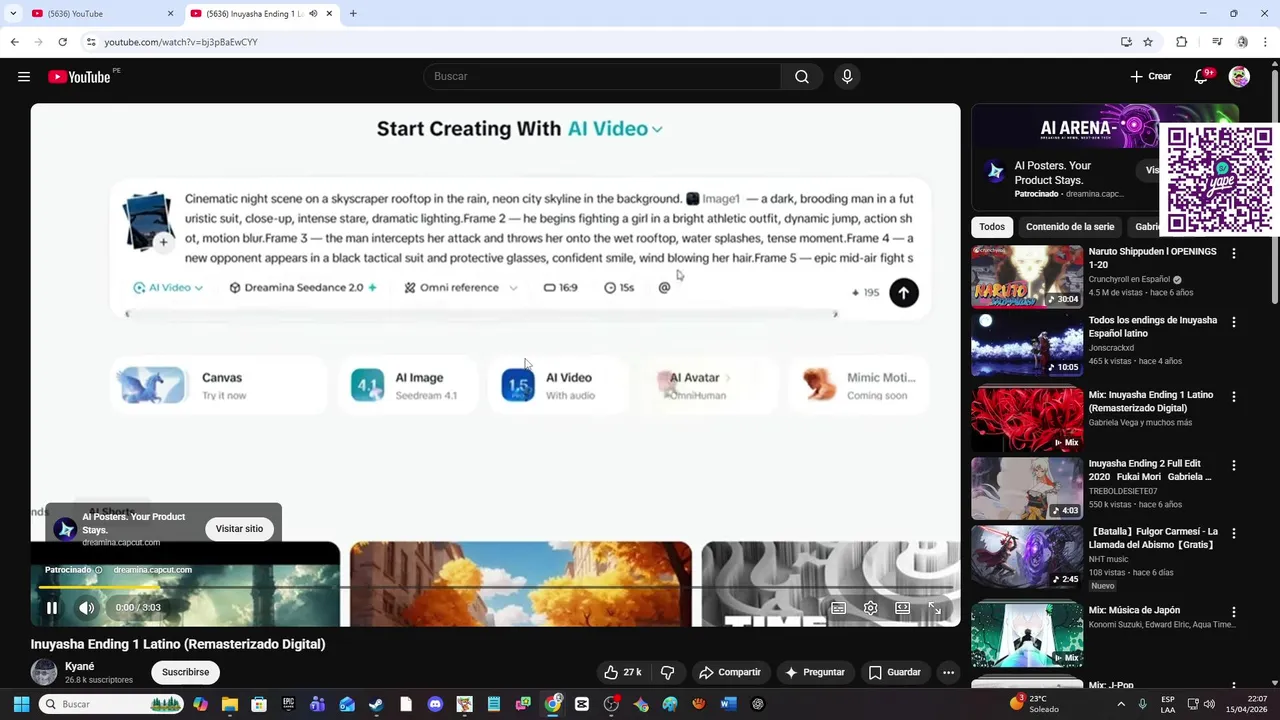This screenshot has height=720, width=1280.
Task: Click the Visitar sitio ad button
Action: [239, 529]
